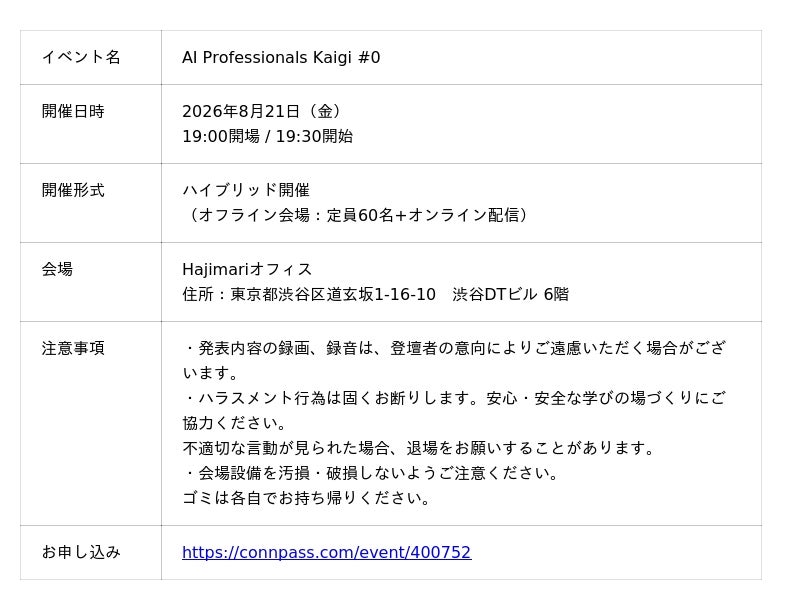Image resolution: width=800 pixels, height=610 pixels.
Task: Click the 会場 row label
Action: point(57,269)
